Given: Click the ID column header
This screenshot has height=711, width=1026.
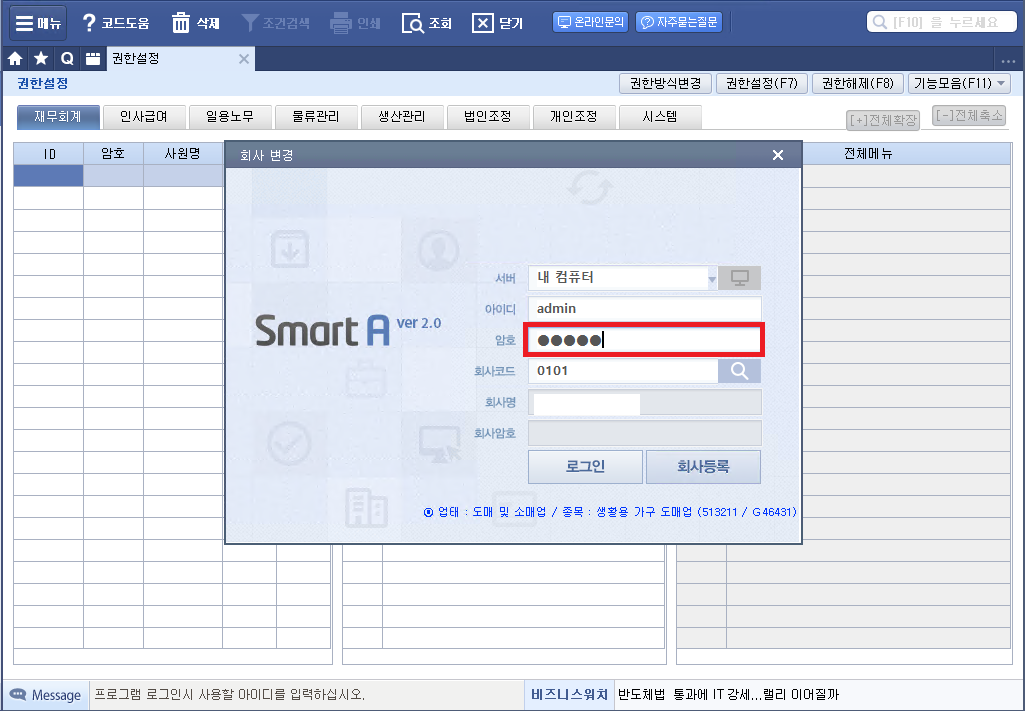Looking at the screenshot, I should [x=49, y=154].
